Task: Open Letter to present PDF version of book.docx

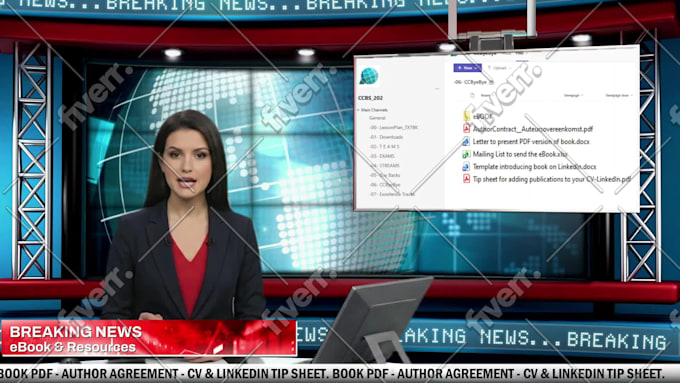Action: (x=531, y=141)
